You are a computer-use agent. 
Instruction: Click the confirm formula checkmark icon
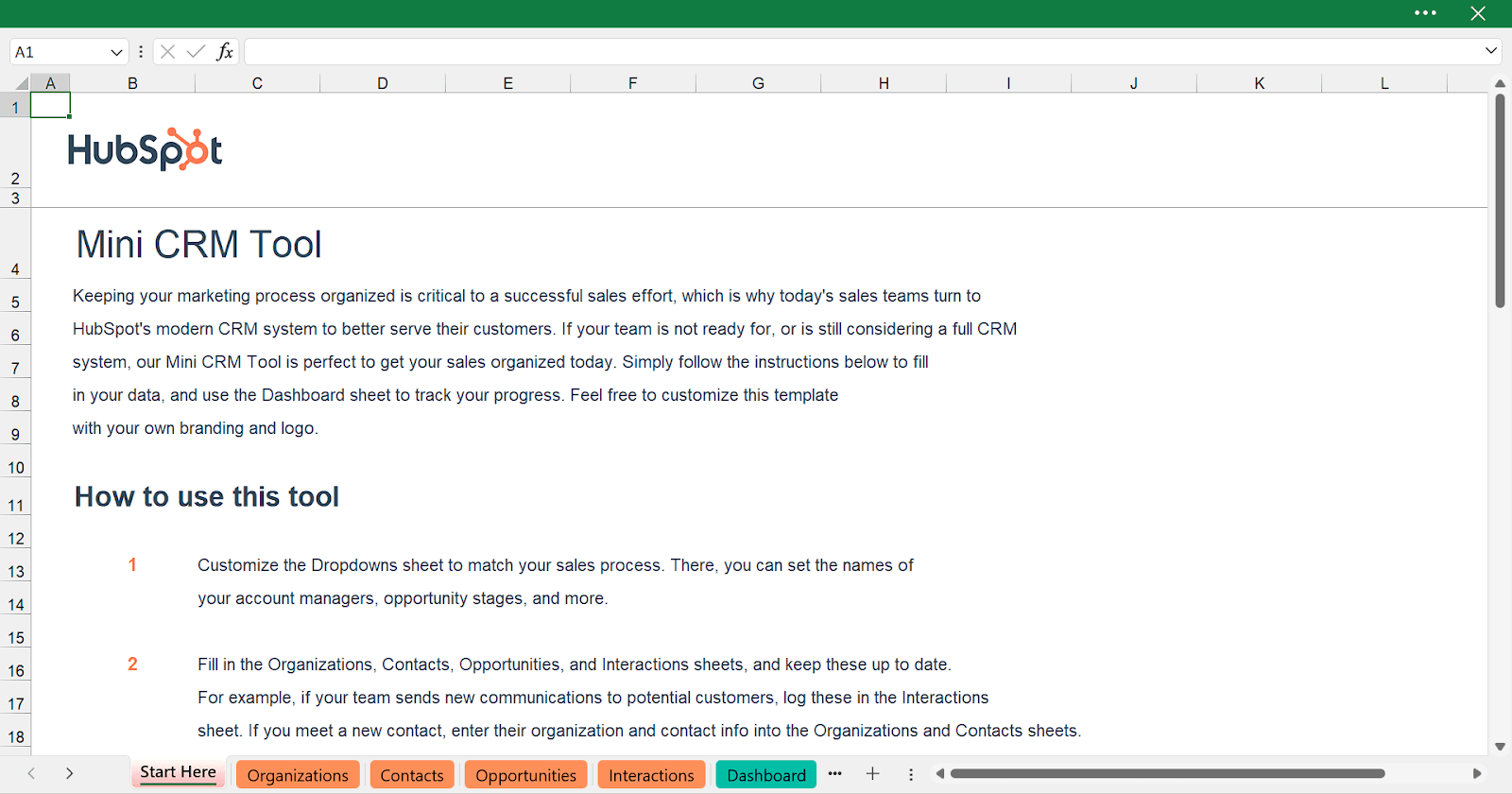click(x=196, y=52)
